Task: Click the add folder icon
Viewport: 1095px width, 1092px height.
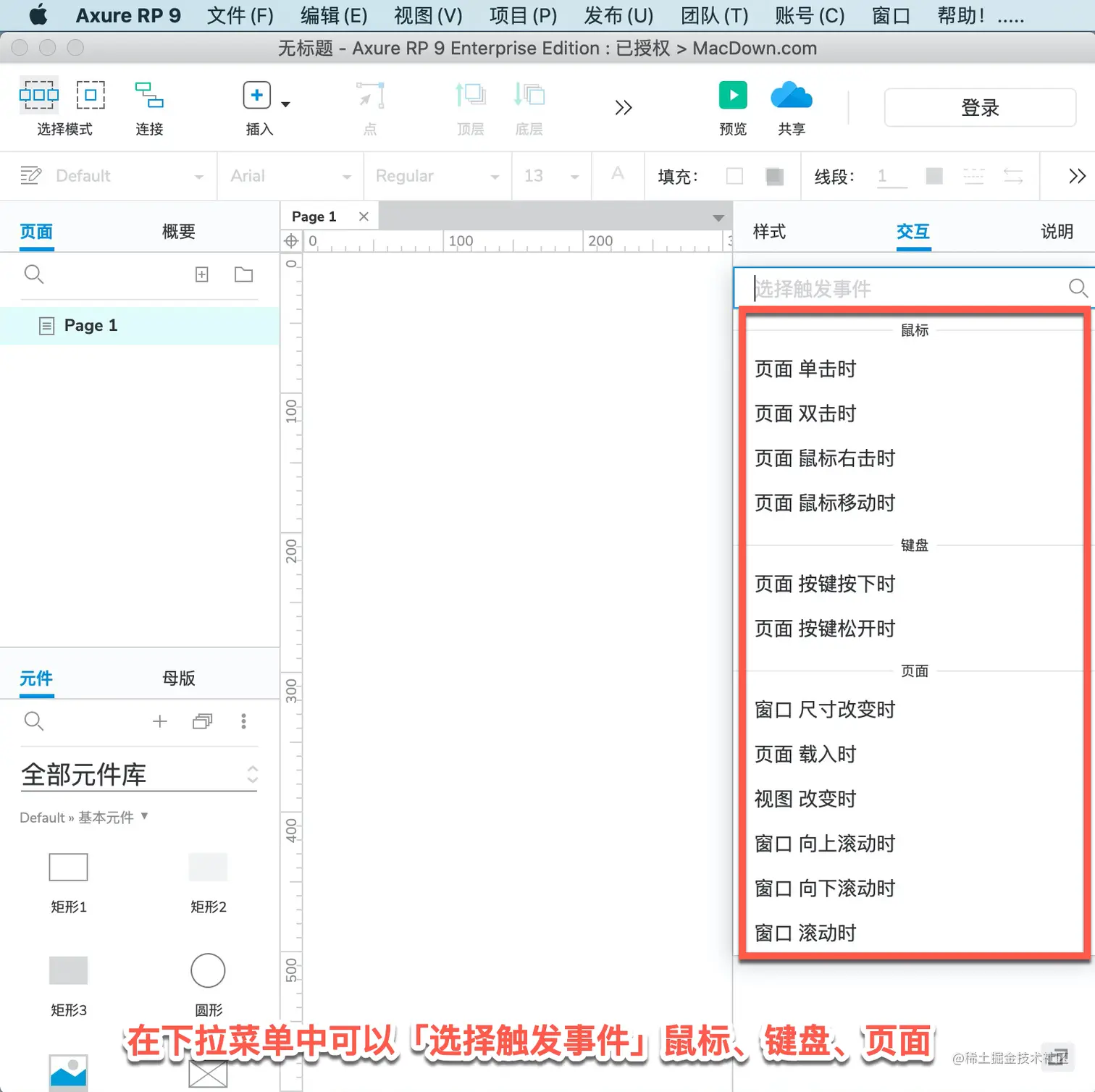Action: (244, 274)
